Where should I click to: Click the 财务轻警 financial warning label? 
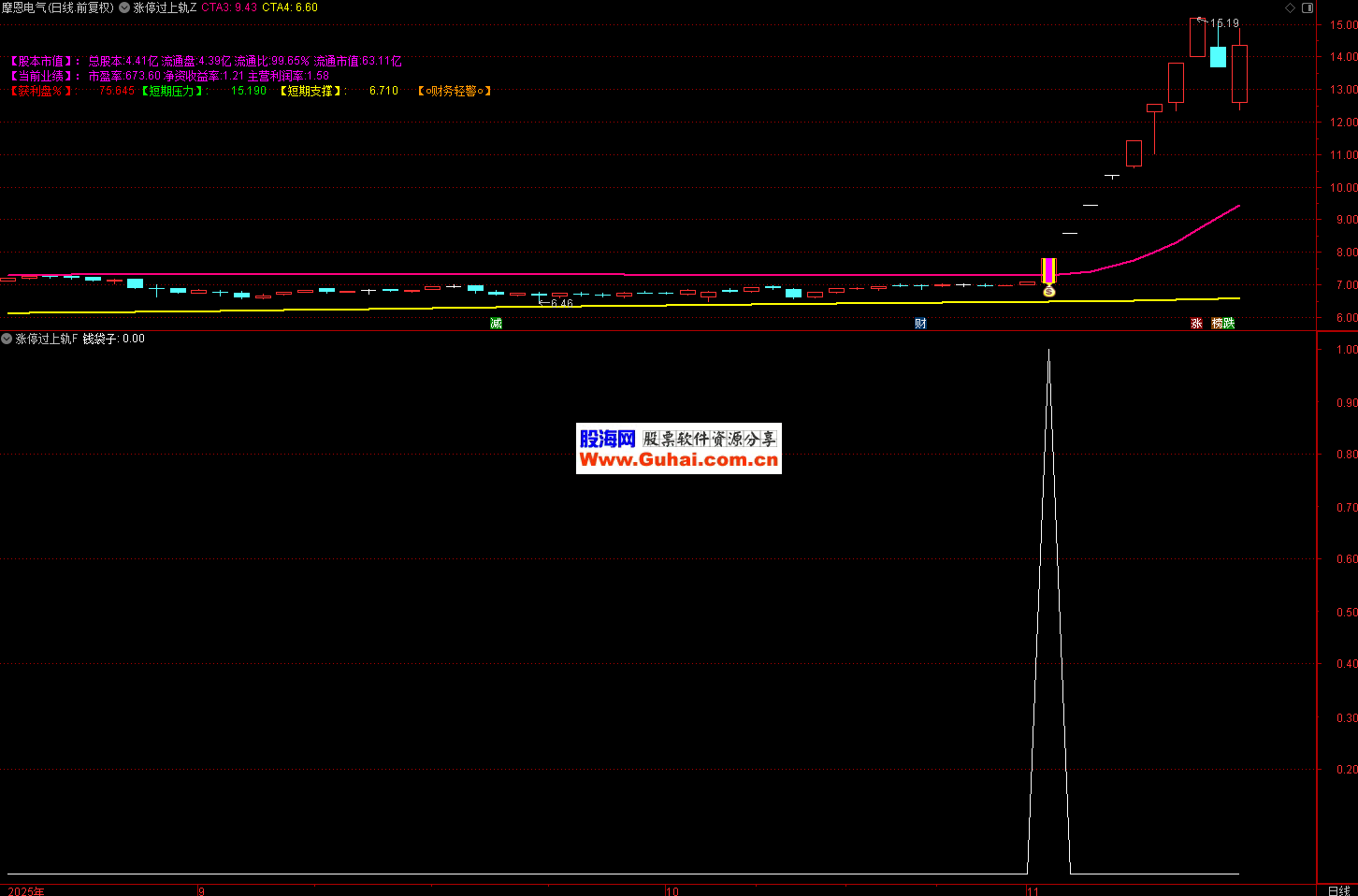(x=454, y=91)
